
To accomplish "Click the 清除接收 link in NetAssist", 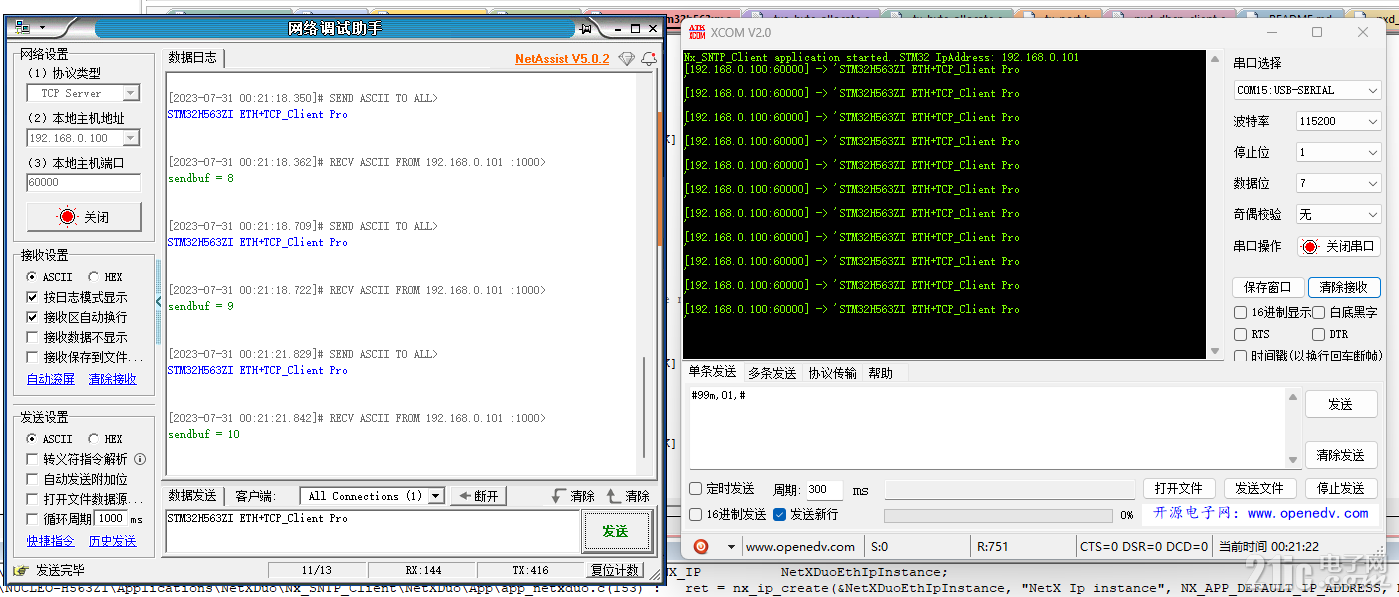I will click(113, 379).
